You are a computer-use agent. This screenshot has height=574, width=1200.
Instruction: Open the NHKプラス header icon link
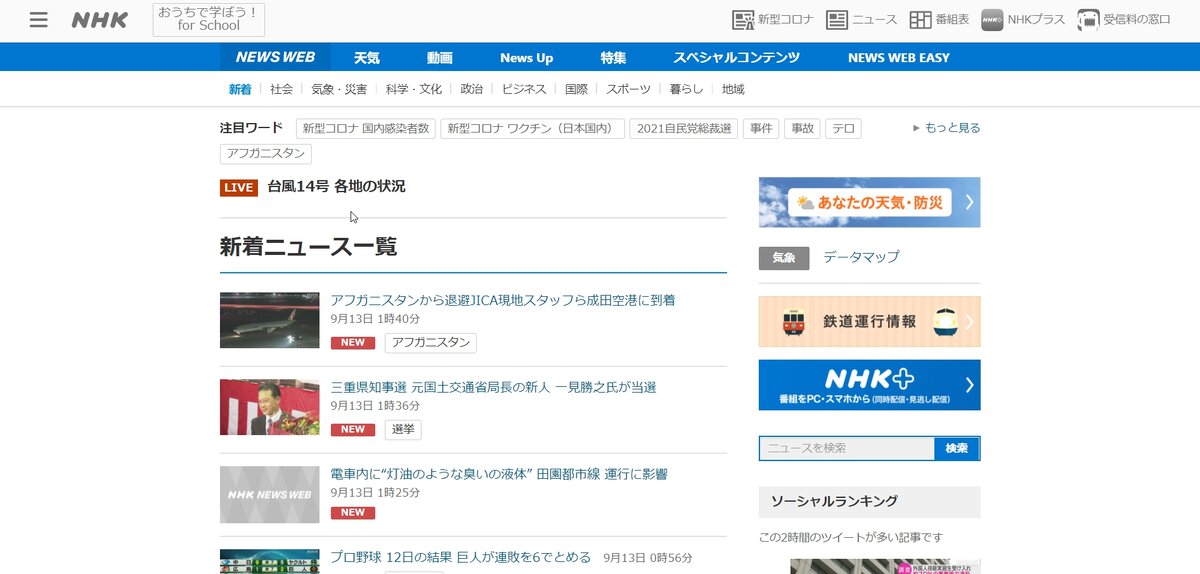click(1023, 20)
